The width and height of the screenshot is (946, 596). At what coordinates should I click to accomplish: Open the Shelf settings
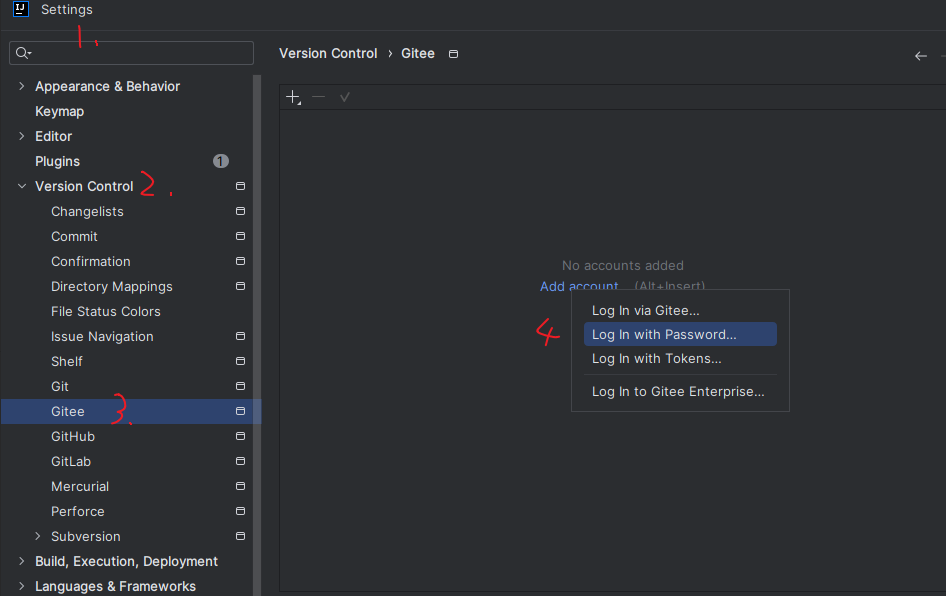[x=66, y=361]
